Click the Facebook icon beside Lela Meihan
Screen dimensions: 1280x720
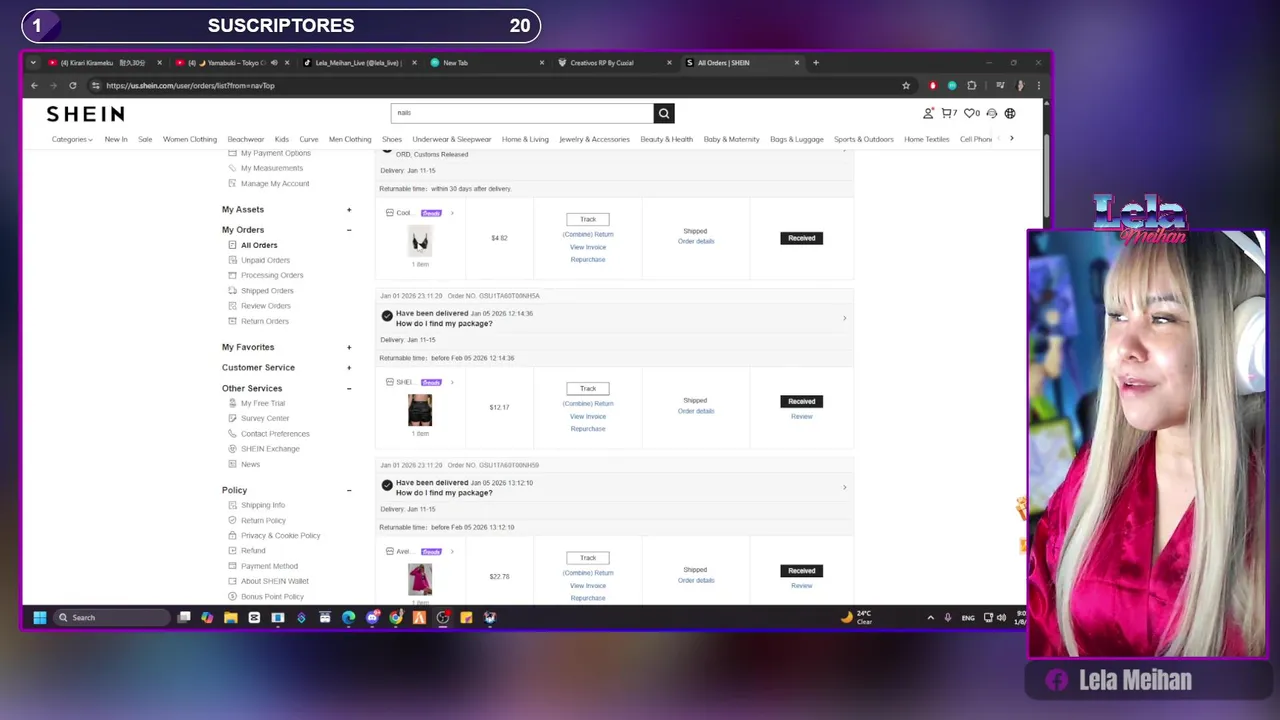[1056, 681]
